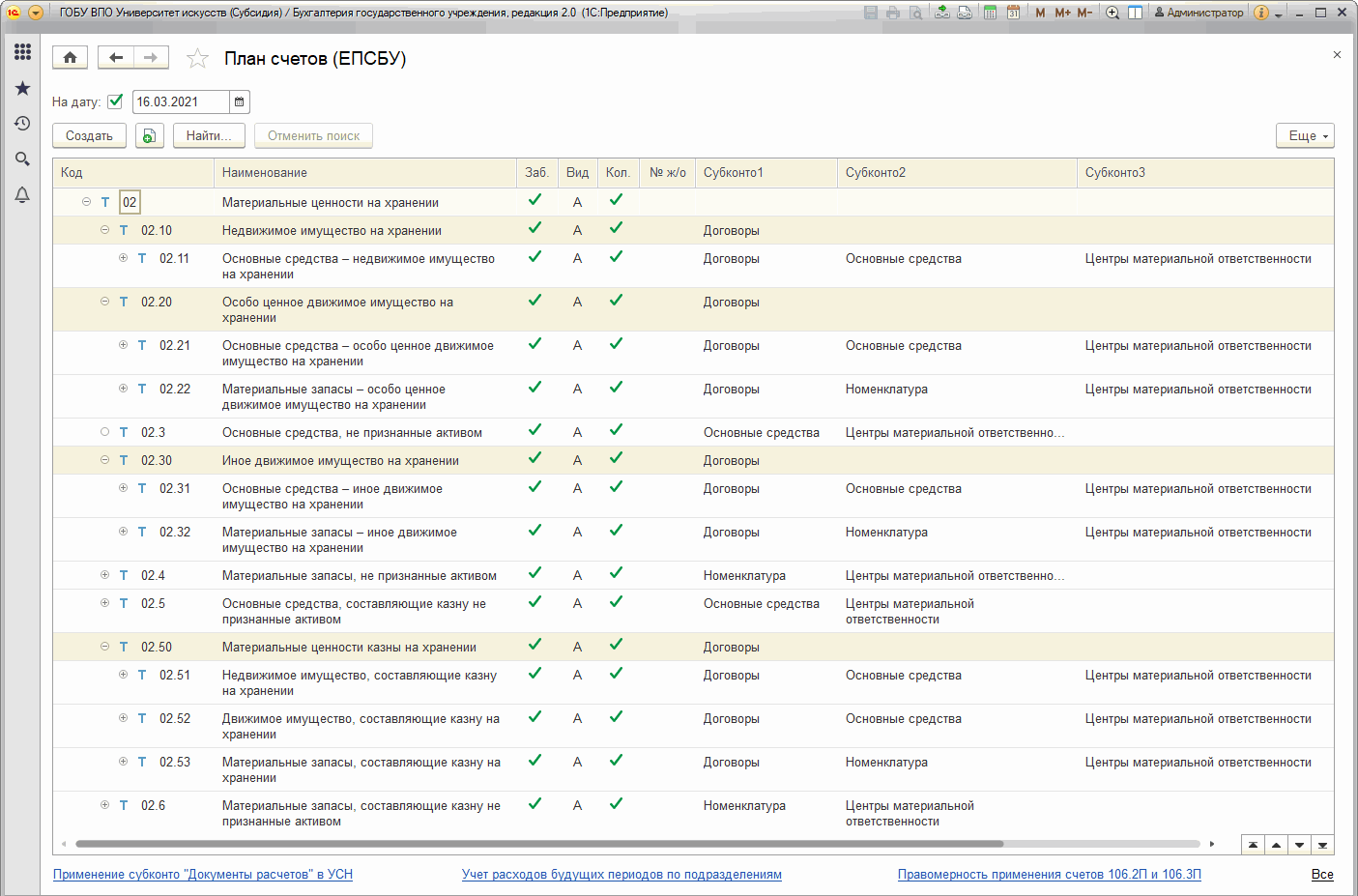Expand account 02.53 tree node
Screen dimensions: 1358x896
[x=123, y=762]
